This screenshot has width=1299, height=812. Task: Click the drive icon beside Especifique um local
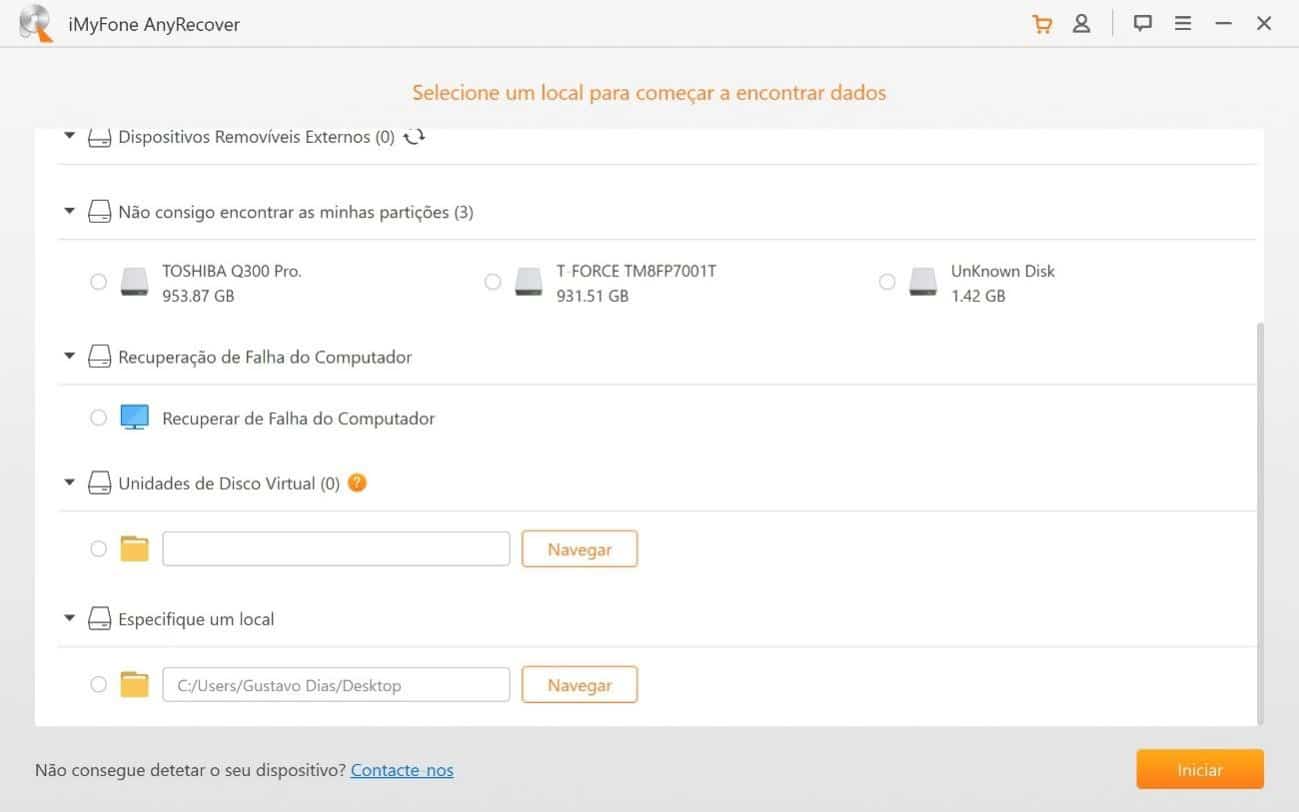tap(99, 620)
